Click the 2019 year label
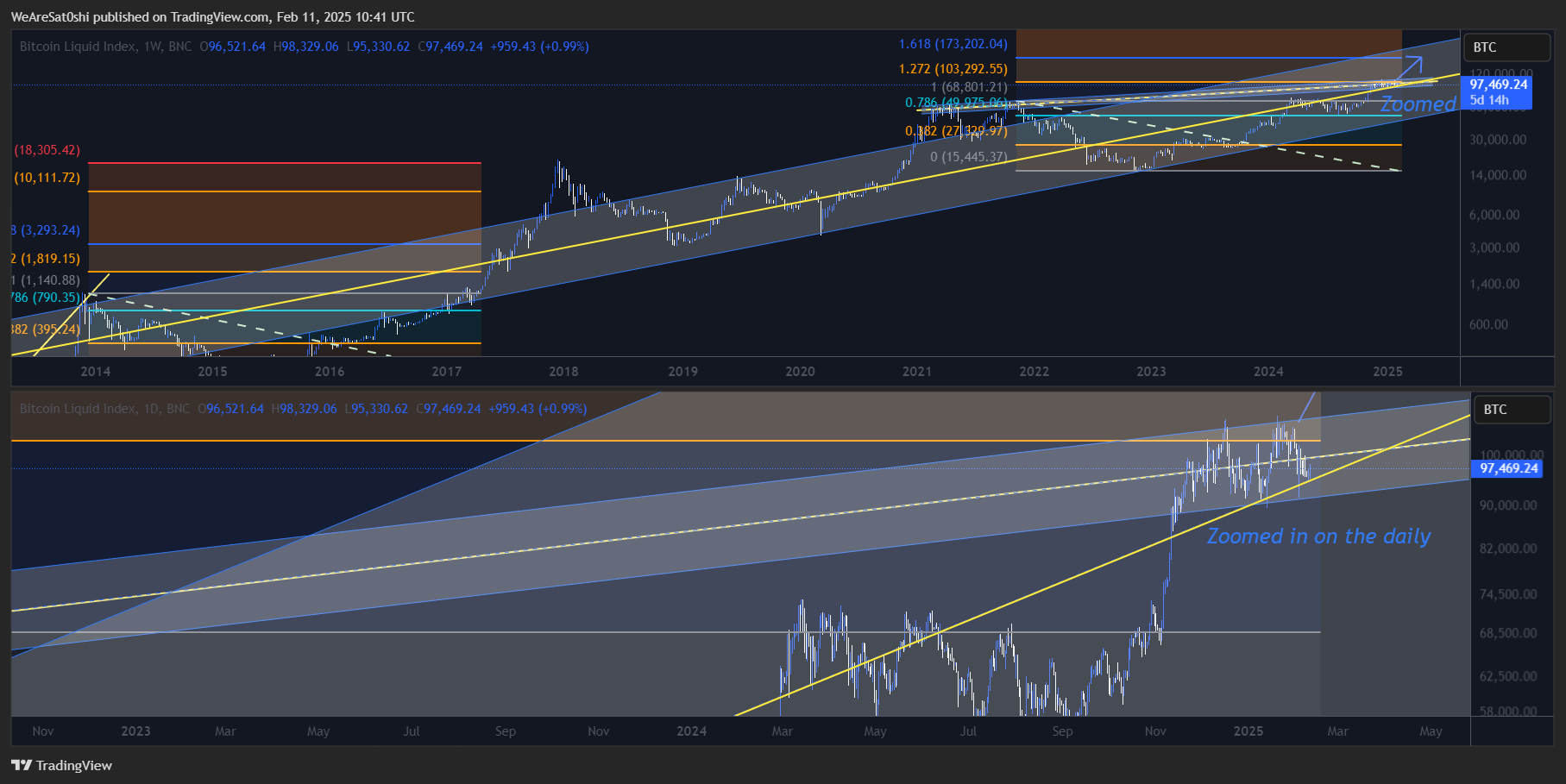The height and width of the screenshot is (784, 1566). pos(682,372)
